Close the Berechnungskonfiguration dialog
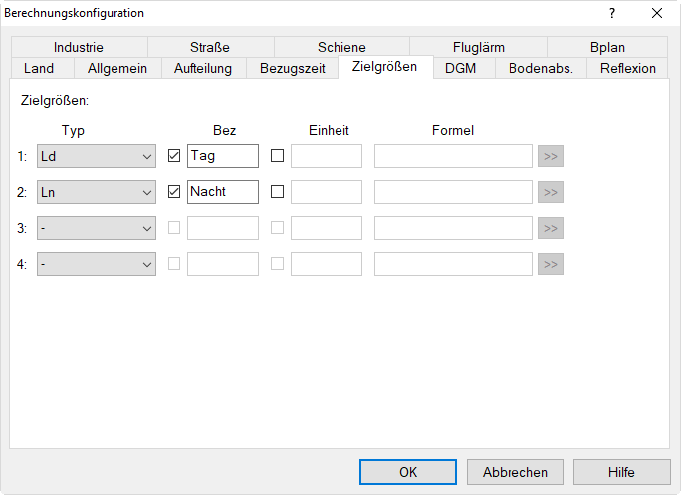This screenshot has height=495, width=681. point(657,13)
